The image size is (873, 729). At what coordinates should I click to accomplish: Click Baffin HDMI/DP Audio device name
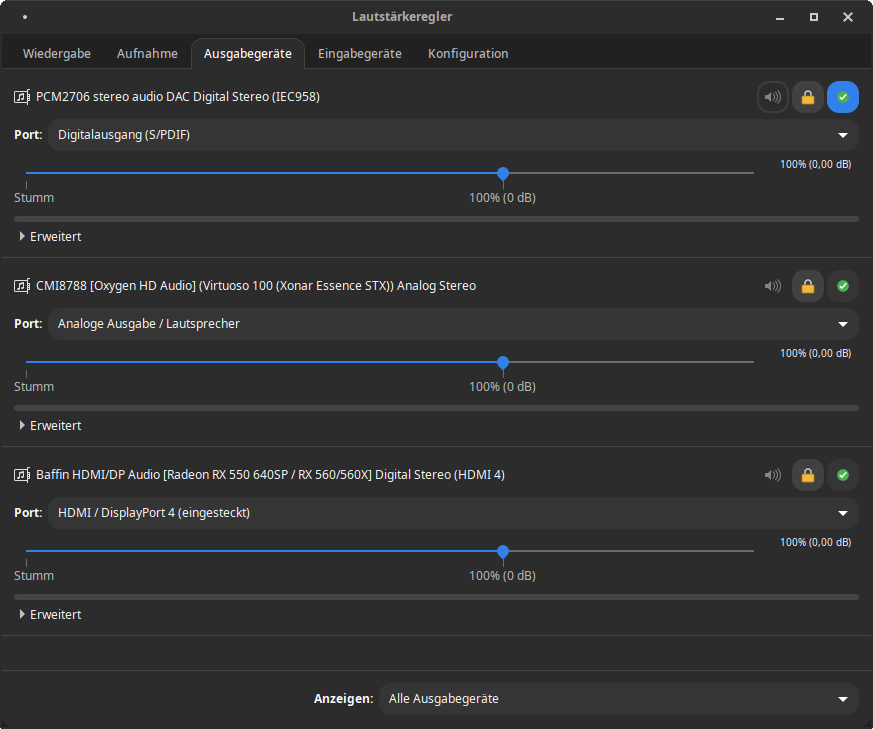(x=270, y=474)
